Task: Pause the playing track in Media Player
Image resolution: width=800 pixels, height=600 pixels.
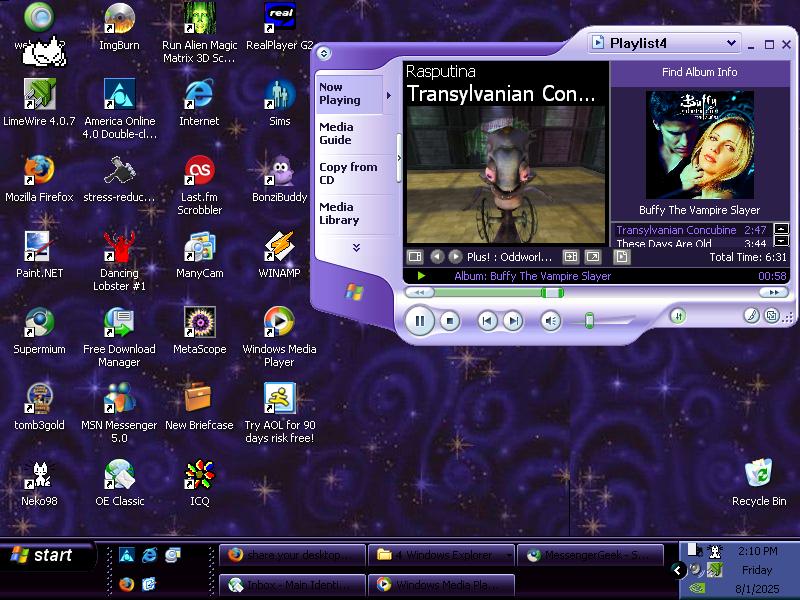Action: pos(419,321)
